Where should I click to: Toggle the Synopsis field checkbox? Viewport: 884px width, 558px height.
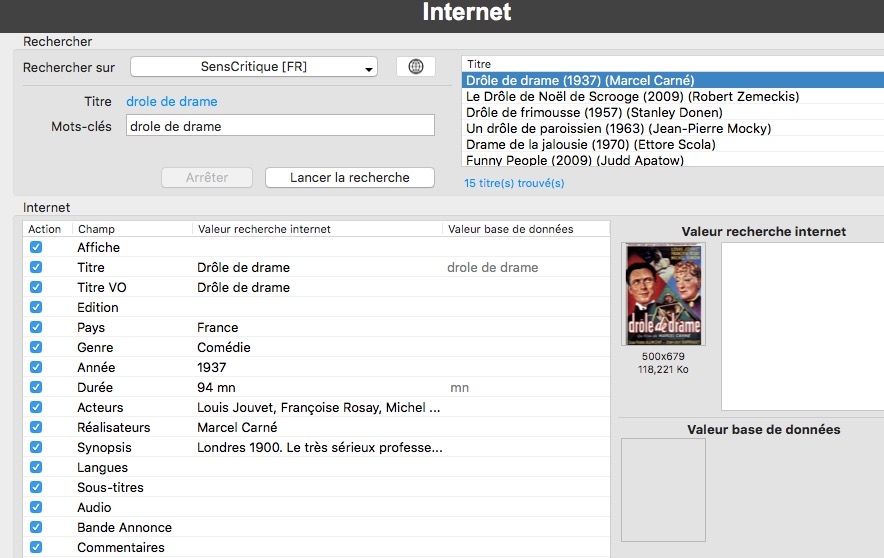click(x=36, y=447)
